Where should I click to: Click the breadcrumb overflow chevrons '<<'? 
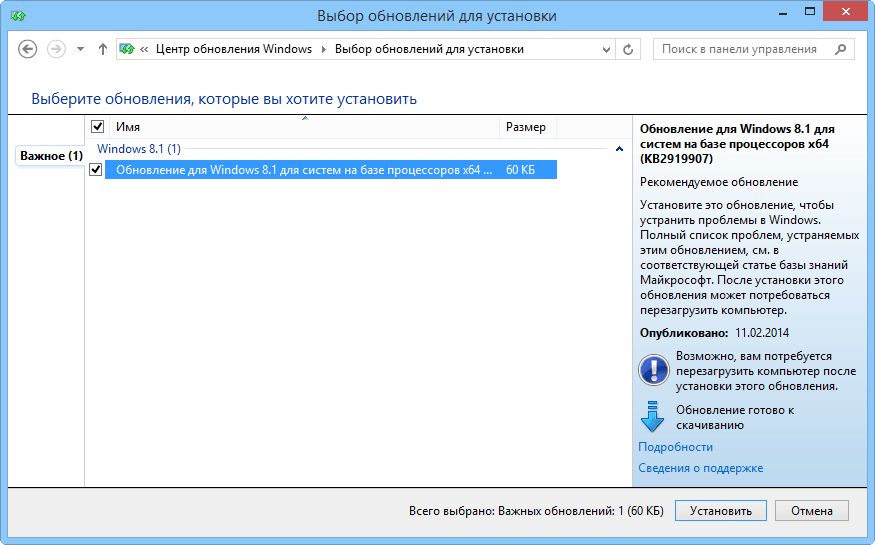coord(144,49)
